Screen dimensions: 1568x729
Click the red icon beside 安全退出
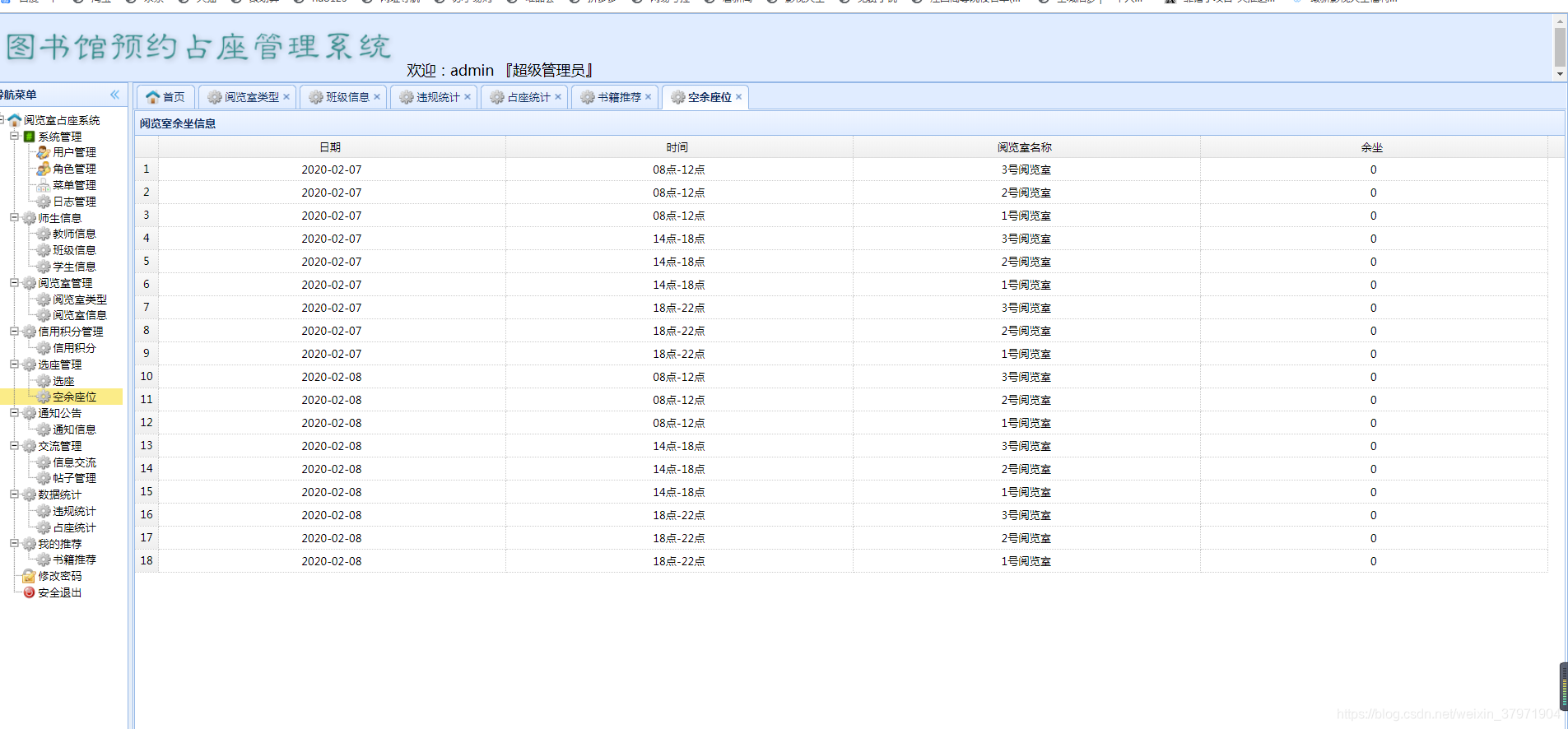(x=29, y=592)
